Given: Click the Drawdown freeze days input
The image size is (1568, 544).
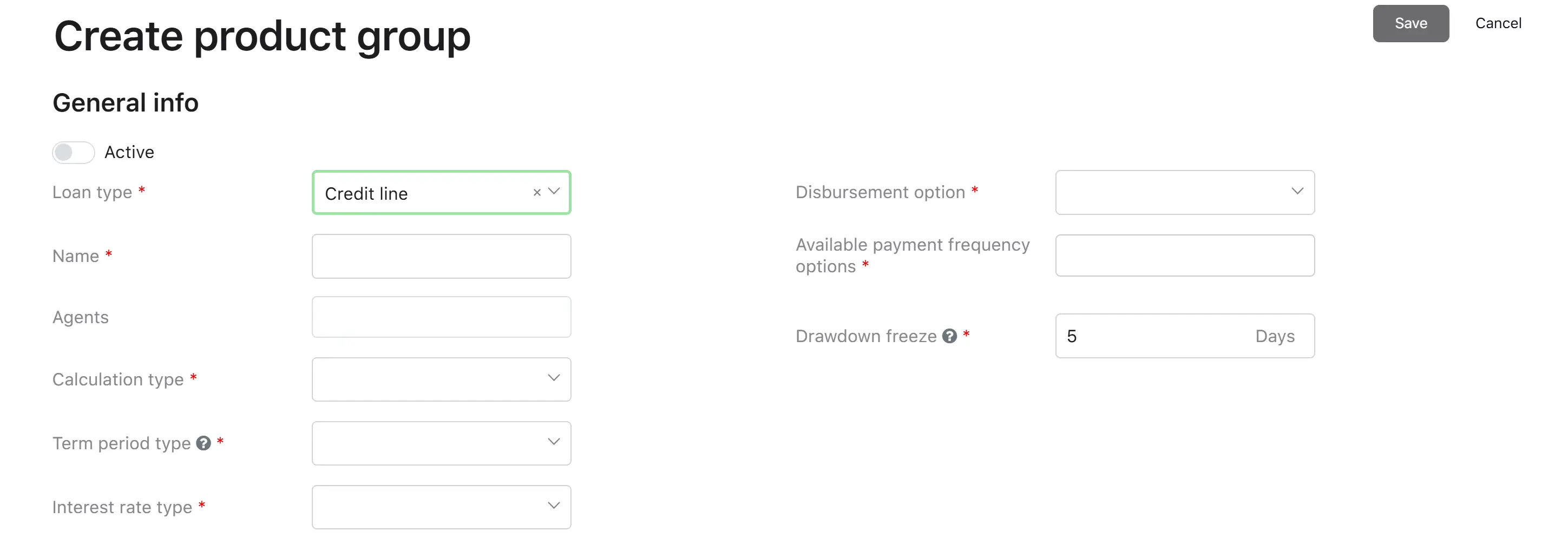Looking at the screenshot, I should tap(1184, 336).
